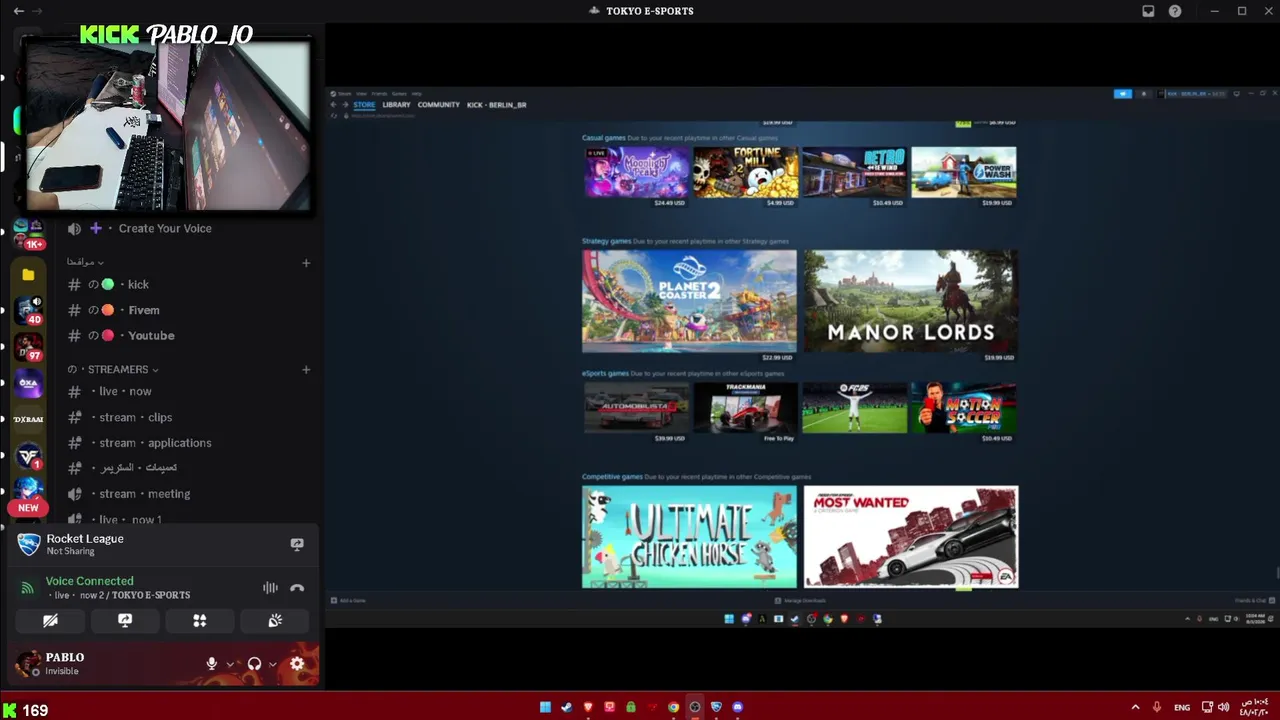Screen dimensions: 1280x720
Task: Switch to Steam LIBRARY tab in stream
Action: tap(396, 104)
